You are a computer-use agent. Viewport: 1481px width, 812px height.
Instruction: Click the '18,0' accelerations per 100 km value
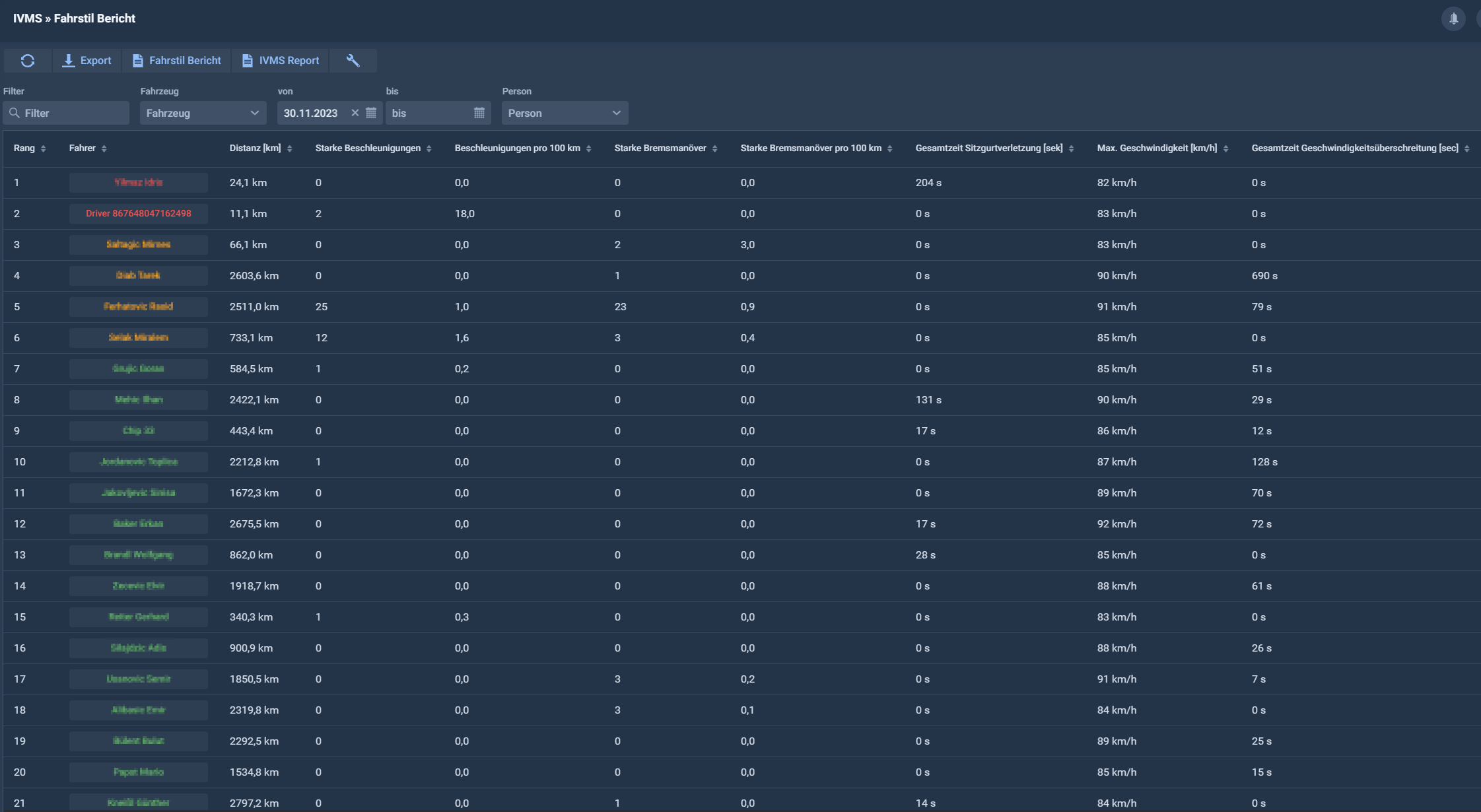(x=465, y=213)
